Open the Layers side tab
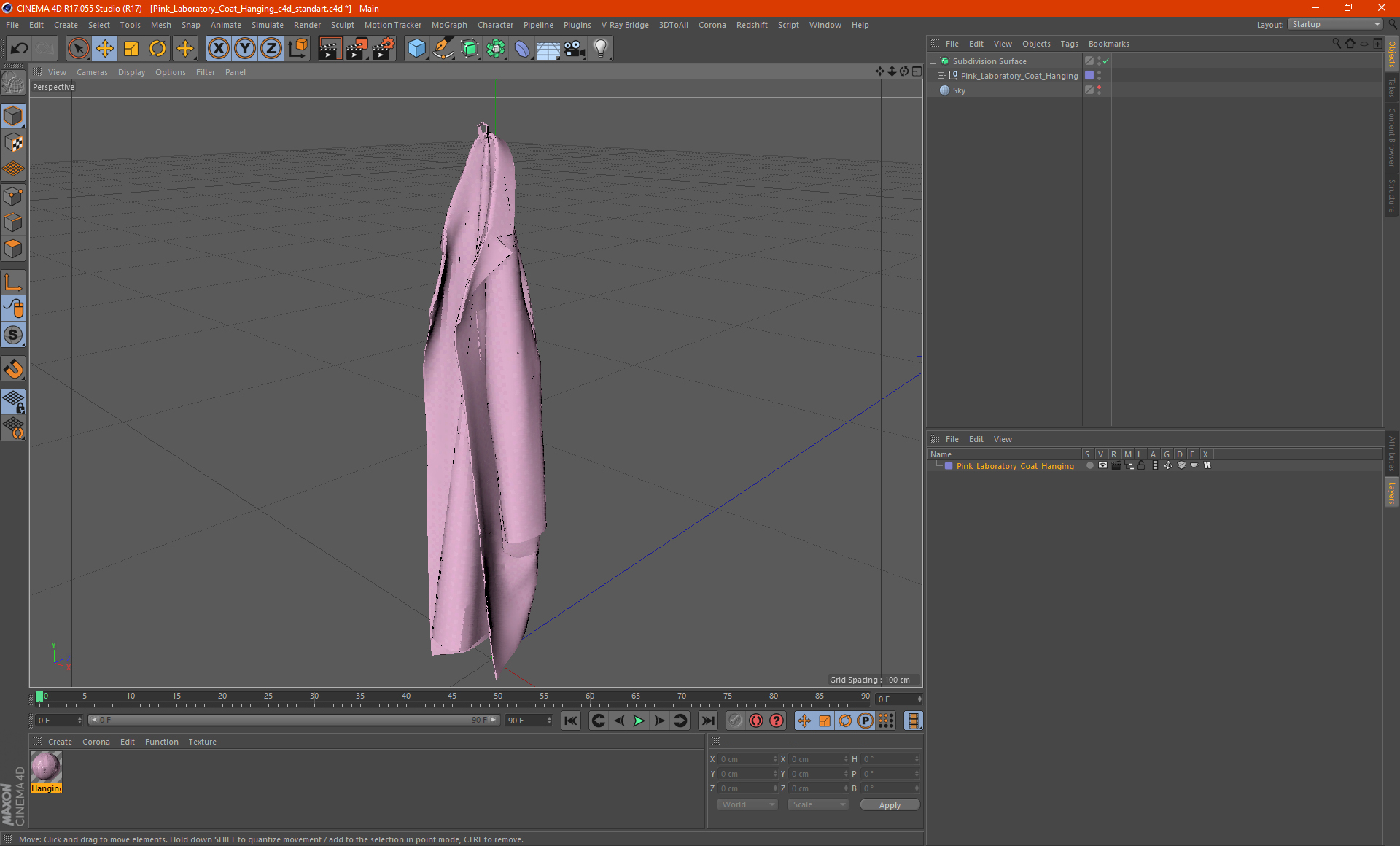The image size is (1400, 846). [1392, 492]
